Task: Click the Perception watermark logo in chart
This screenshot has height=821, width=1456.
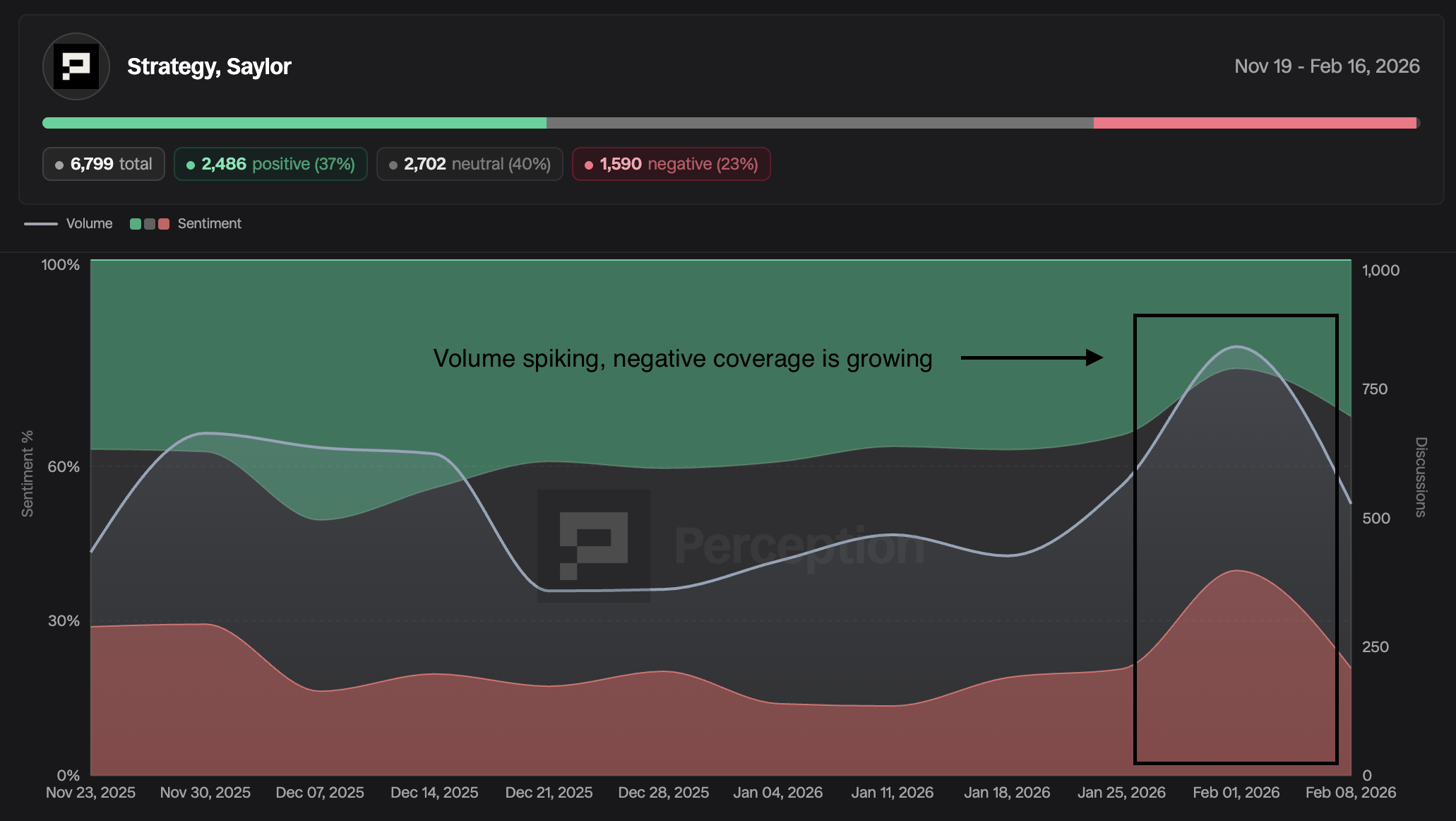Action: click(594, 545)
